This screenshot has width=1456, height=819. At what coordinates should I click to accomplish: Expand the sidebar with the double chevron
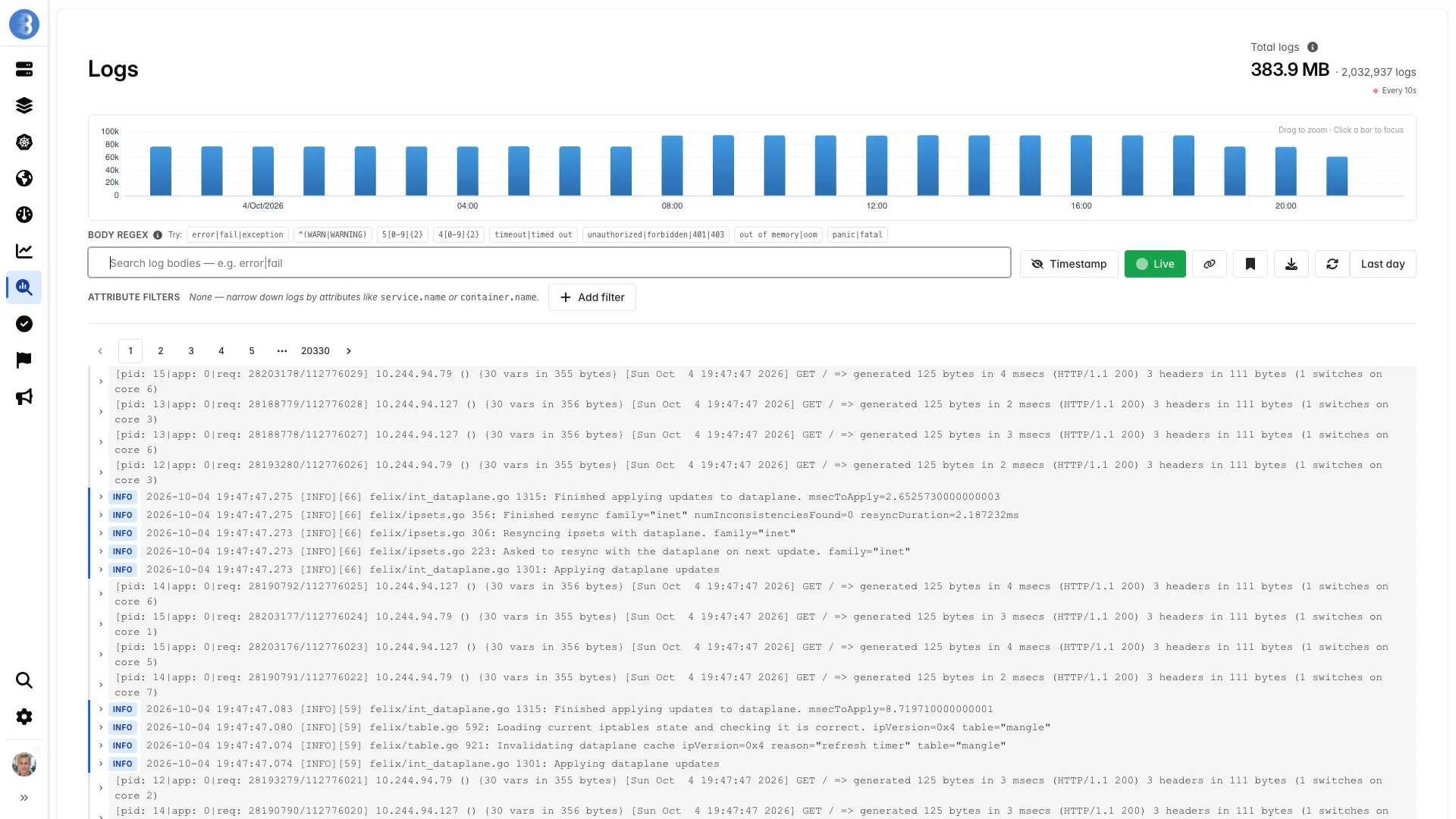coord(24,798)
